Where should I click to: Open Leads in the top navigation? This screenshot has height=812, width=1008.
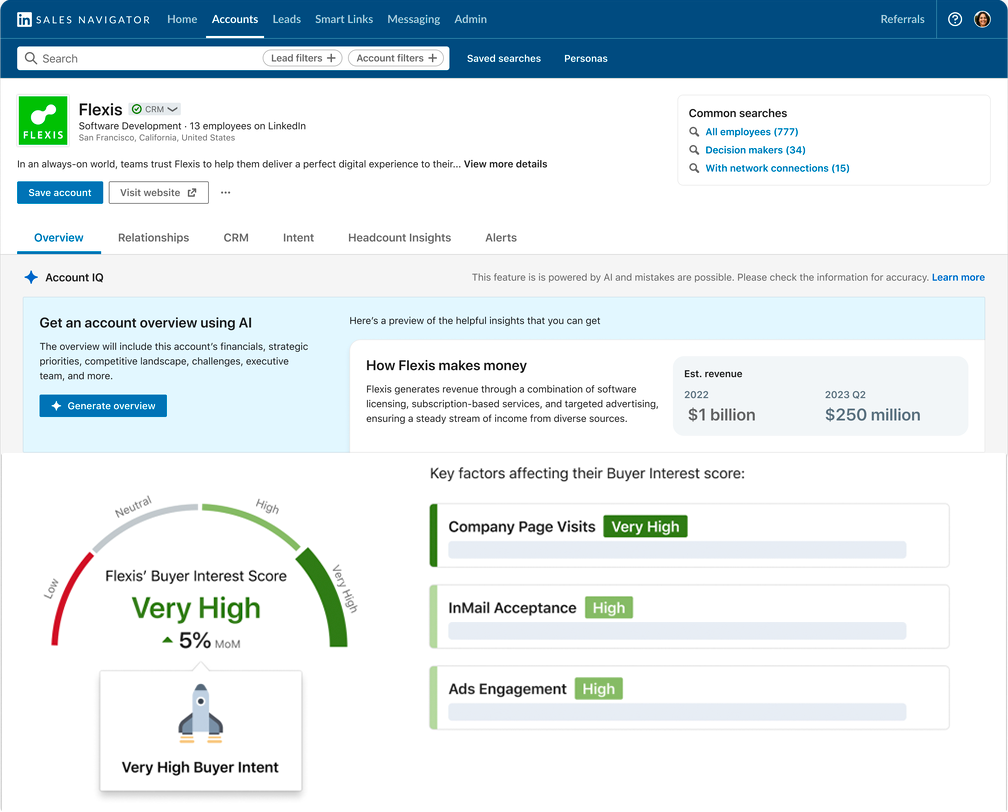[286, 19]
